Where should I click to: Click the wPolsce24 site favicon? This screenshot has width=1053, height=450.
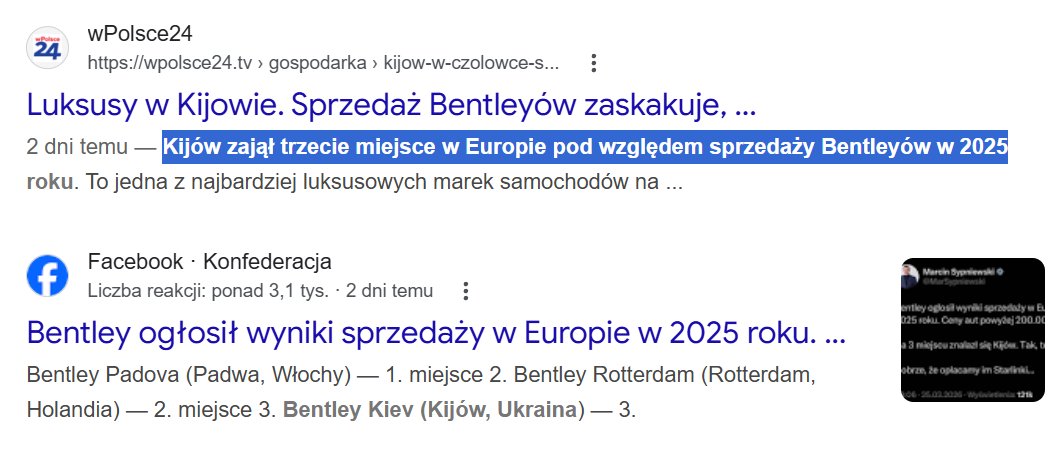47,47
